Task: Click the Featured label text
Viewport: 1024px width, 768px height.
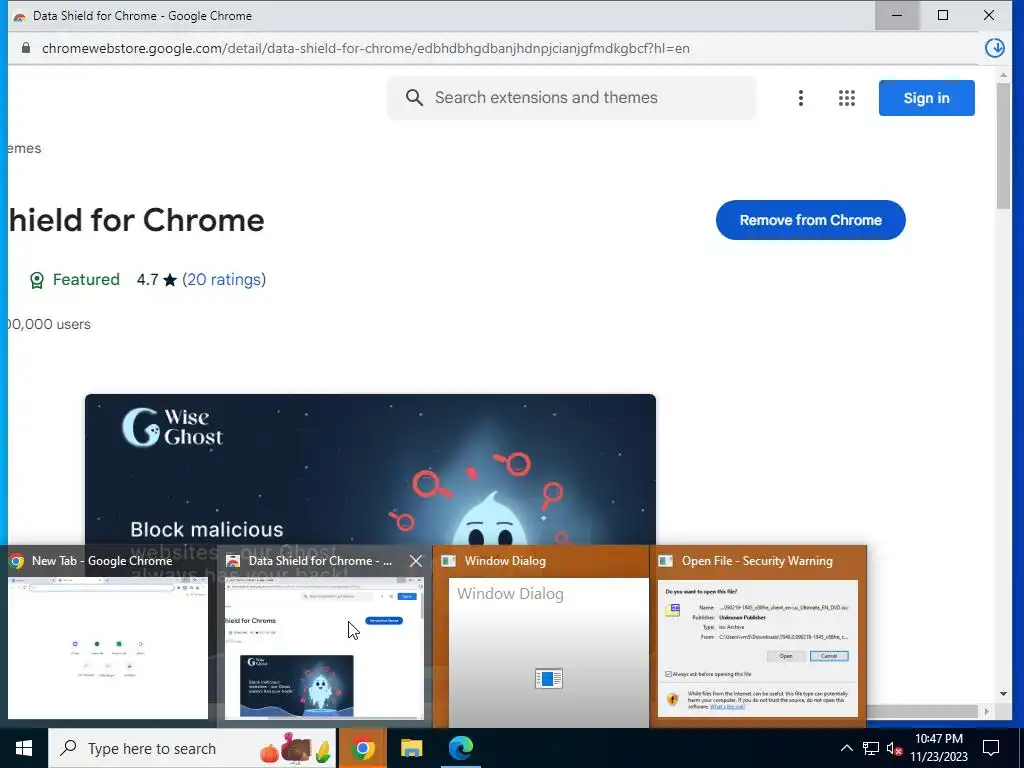Action: tap(86, 280)
